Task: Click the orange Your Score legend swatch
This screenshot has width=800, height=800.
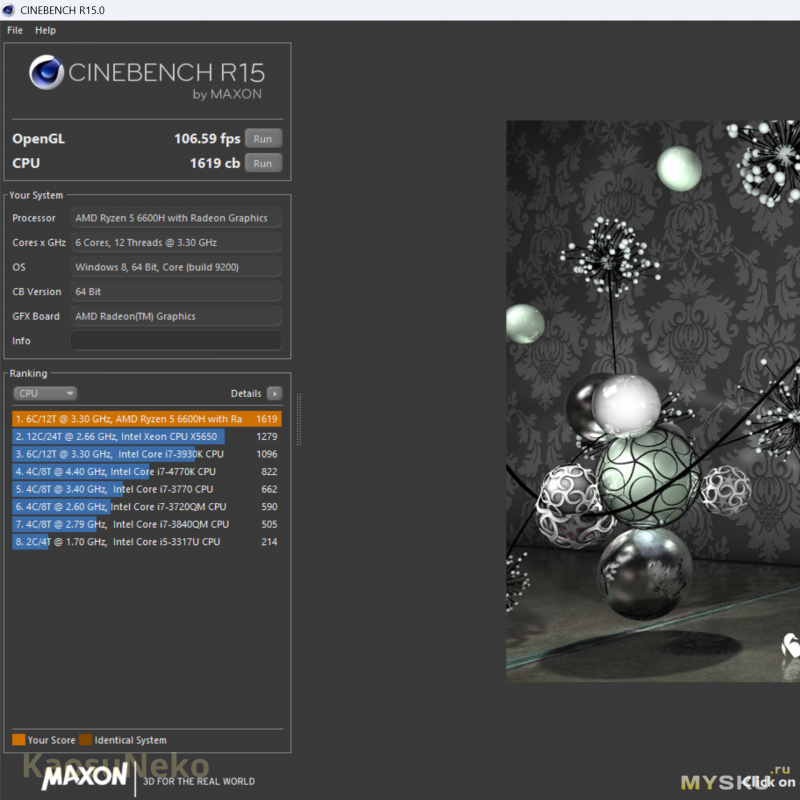Action: pos(19,740)
